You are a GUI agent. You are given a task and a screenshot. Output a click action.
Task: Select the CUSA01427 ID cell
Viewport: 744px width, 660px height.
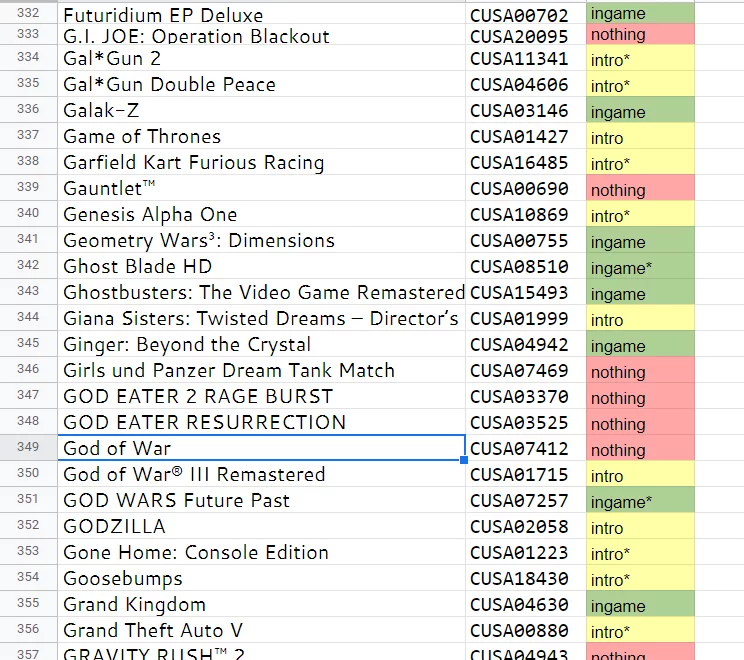pyautogui.click(x=526, y=136)
